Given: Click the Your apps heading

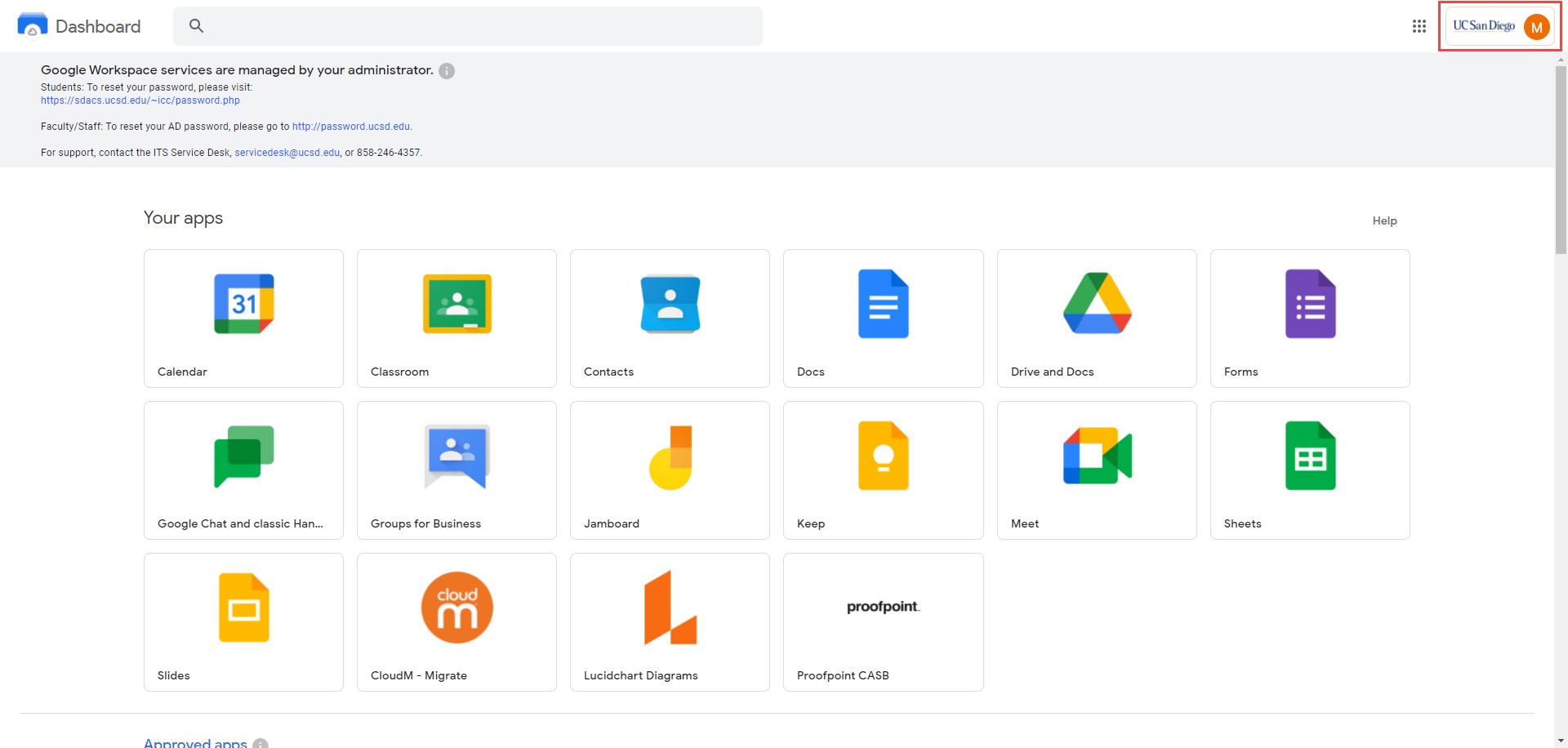Looking at the screenshot, I should pyautogui.click(x=183, y=218).
